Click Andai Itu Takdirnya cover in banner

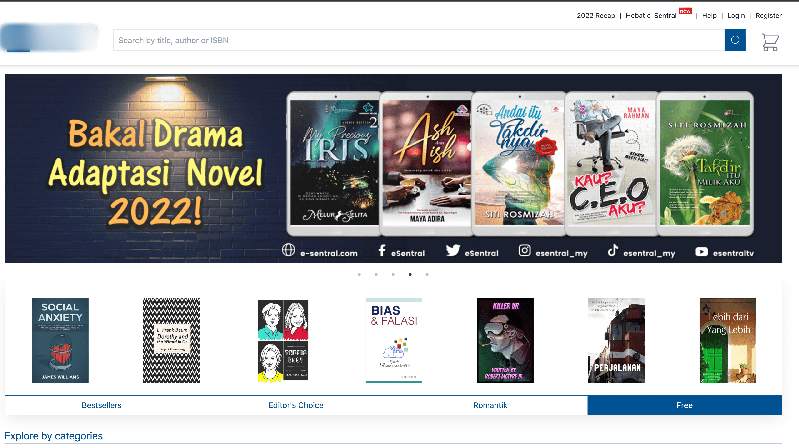(x=519, y=163)
